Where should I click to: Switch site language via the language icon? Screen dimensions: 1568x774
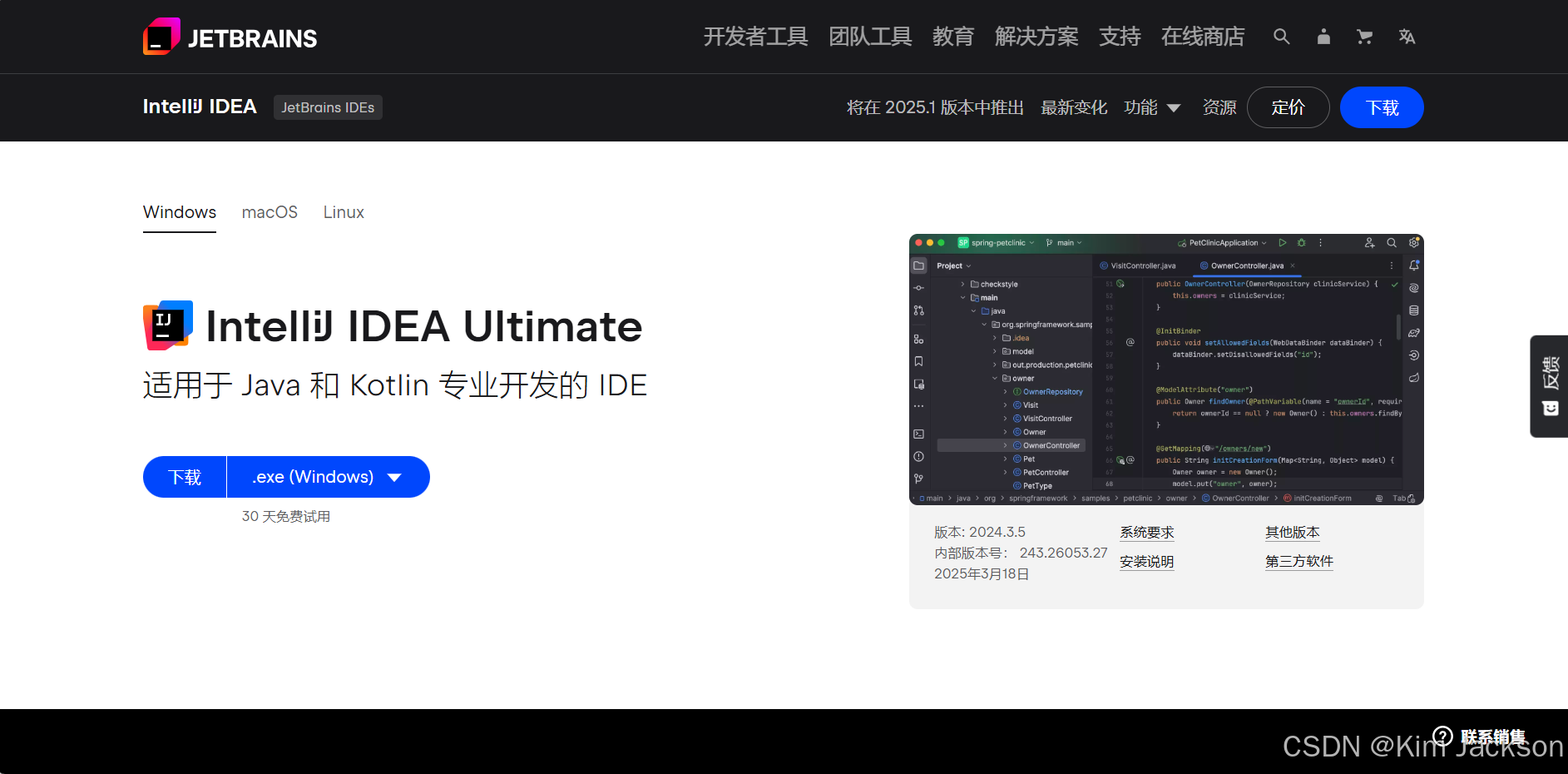pyautogui.click(x=1407, y=37)
